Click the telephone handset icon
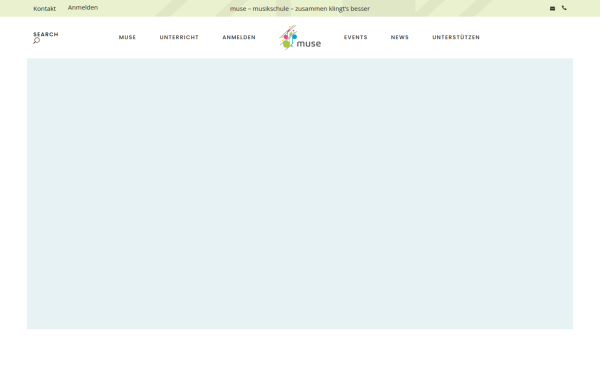The width and height of the screenshot is (600, 375). tap(564, 8)
